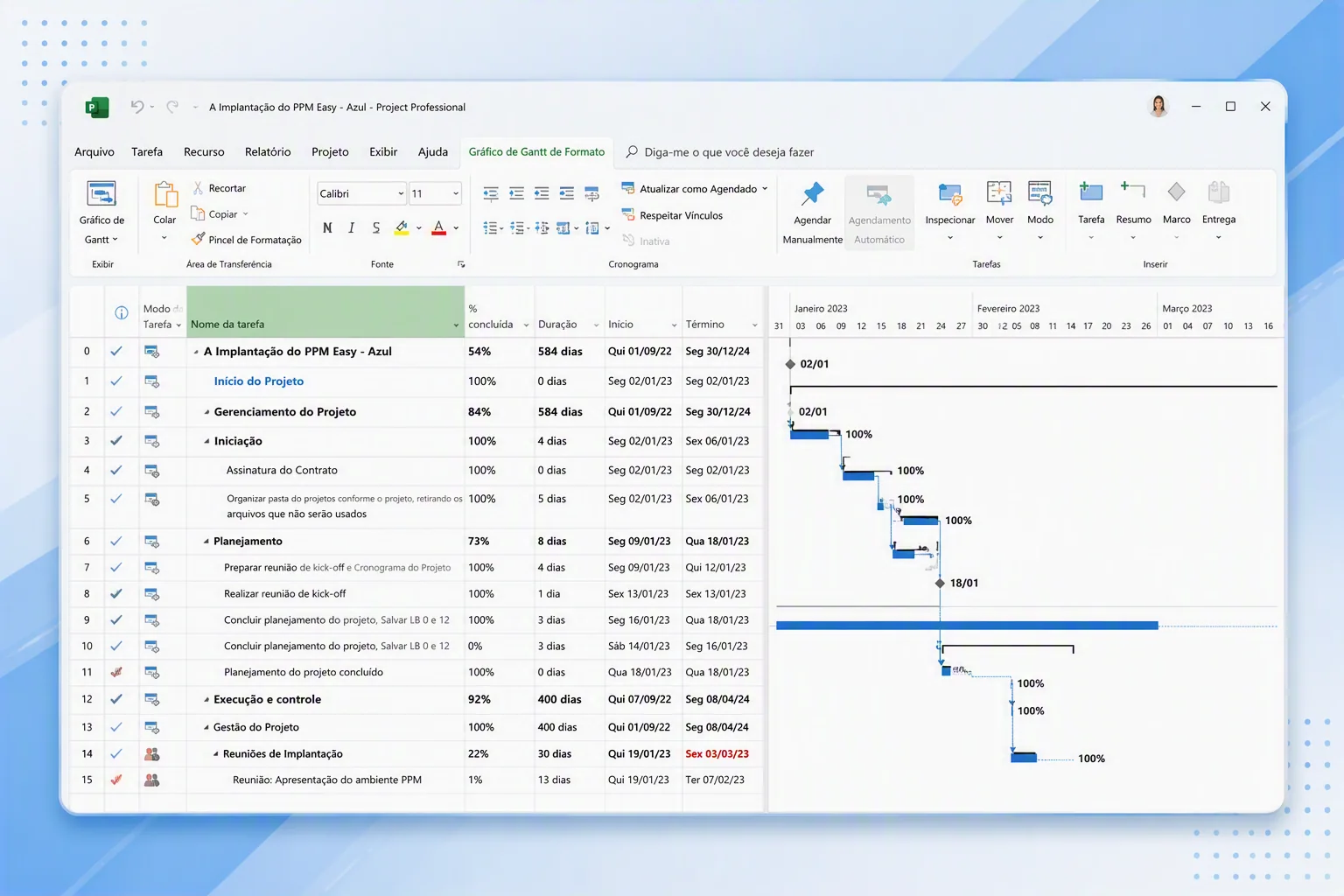Open the Modo button in Tarefas
The image size is (1344, 896).
pyautogui.click(x=1040, y=211)
